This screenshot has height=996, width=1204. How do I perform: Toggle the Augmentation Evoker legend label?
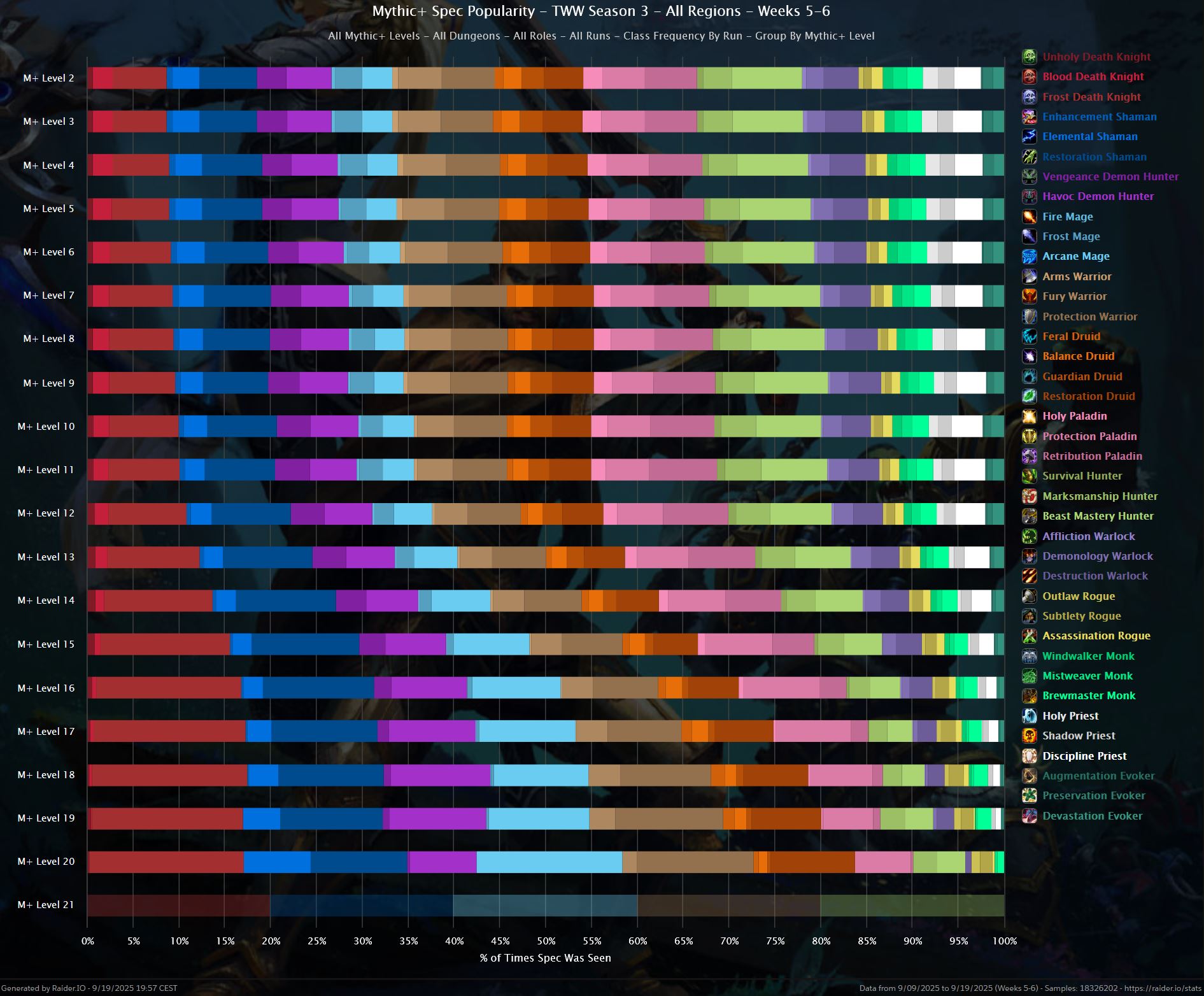pos(1098,776)
